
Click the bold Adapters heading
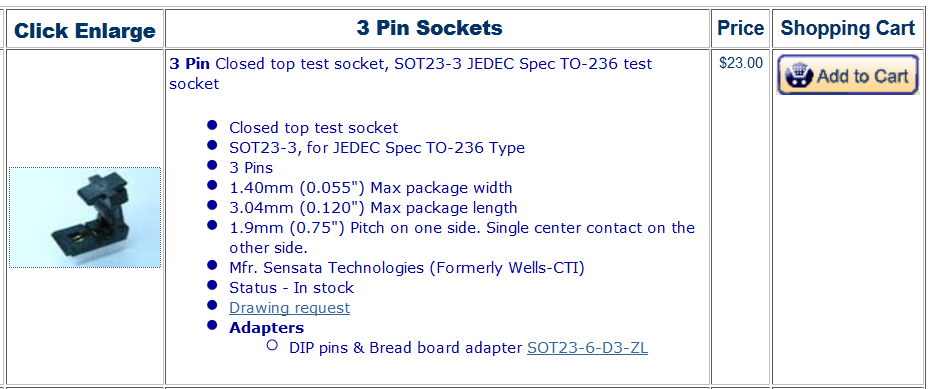click(266, 327)
